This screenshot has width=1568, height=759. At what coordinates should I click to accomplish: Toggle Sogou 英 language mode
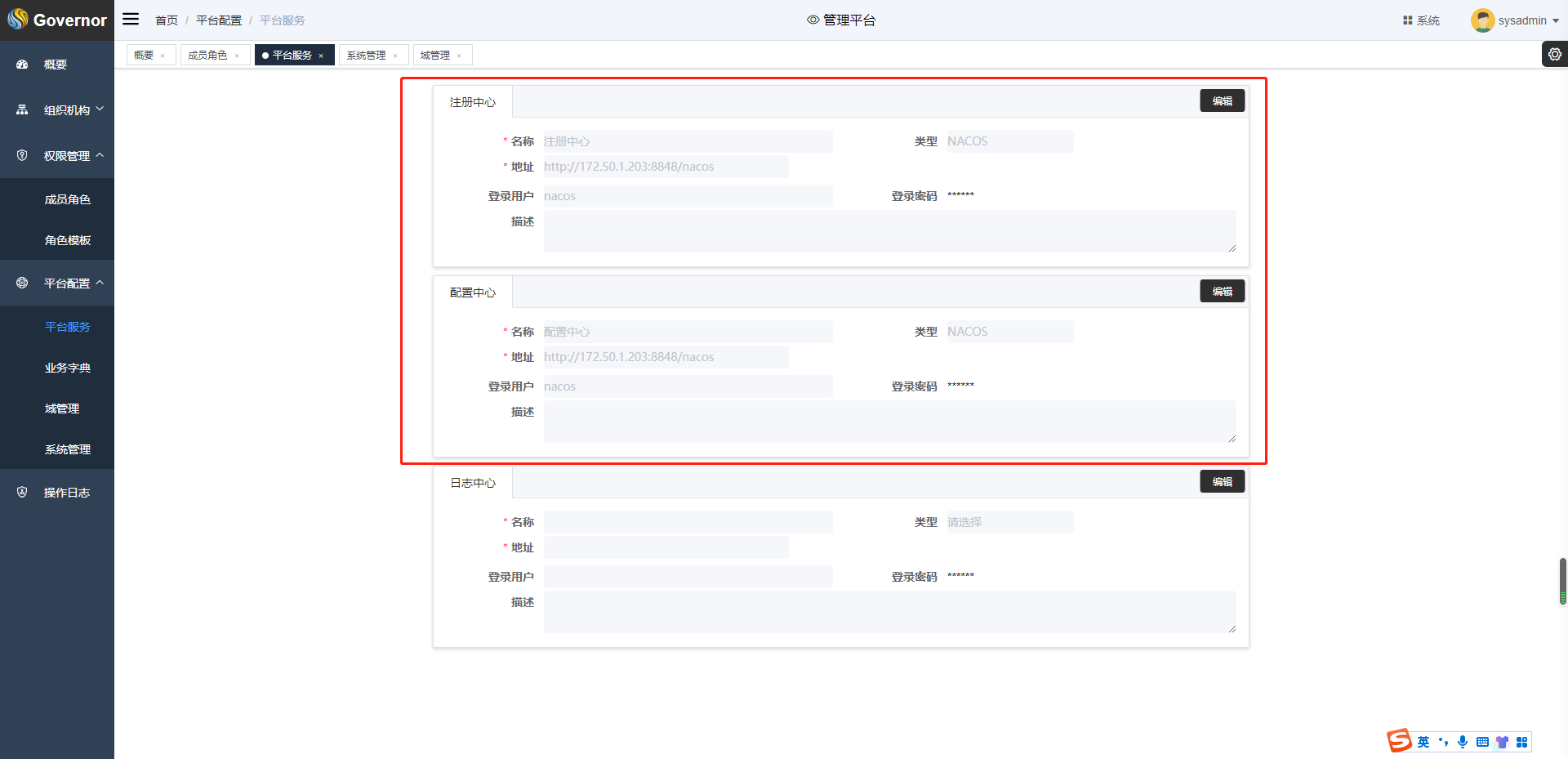[1423, 742]
